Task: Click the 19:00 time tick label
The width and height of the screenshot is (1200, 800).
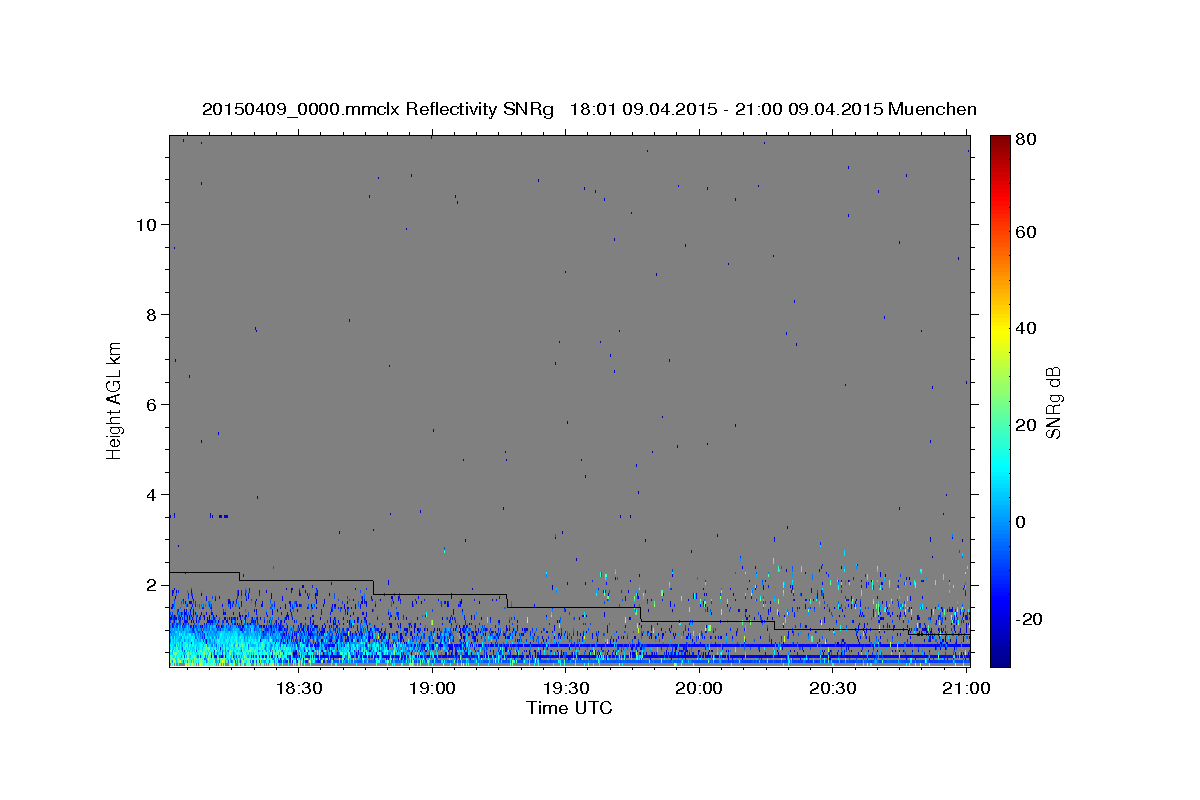Action: 432,688
